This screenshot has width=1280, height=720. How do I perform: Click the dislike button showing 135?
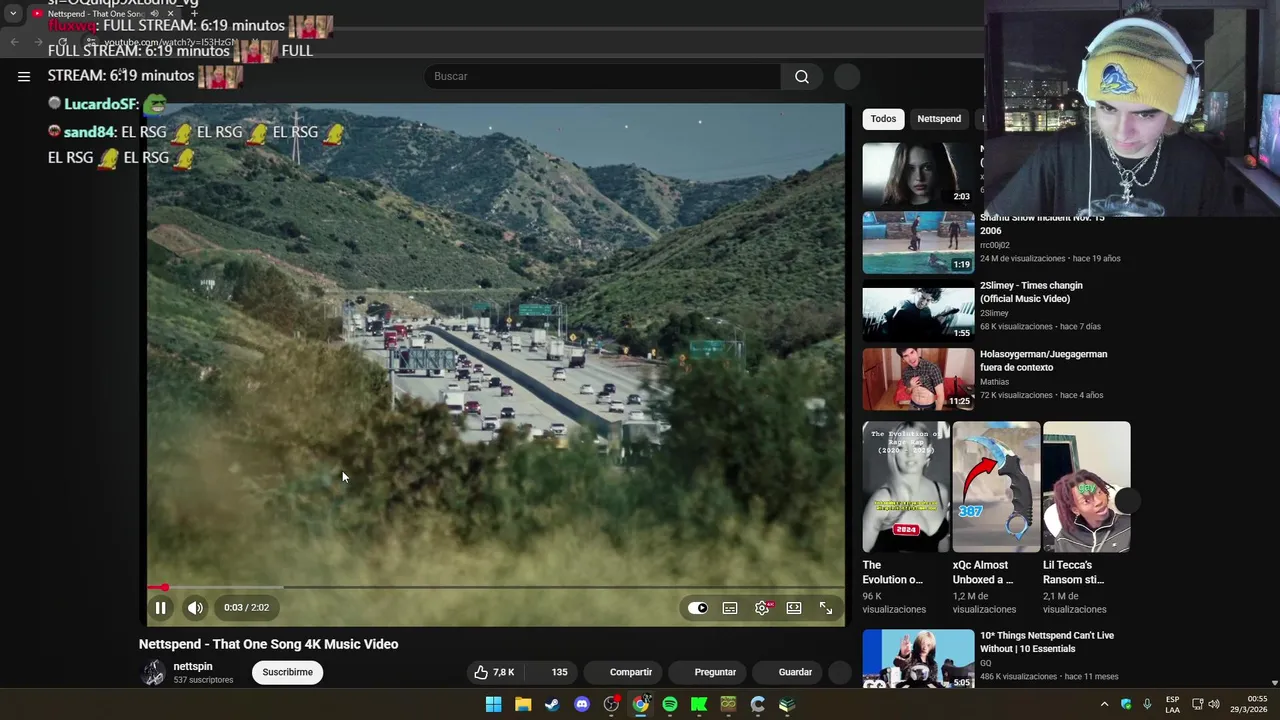[551, 672]
